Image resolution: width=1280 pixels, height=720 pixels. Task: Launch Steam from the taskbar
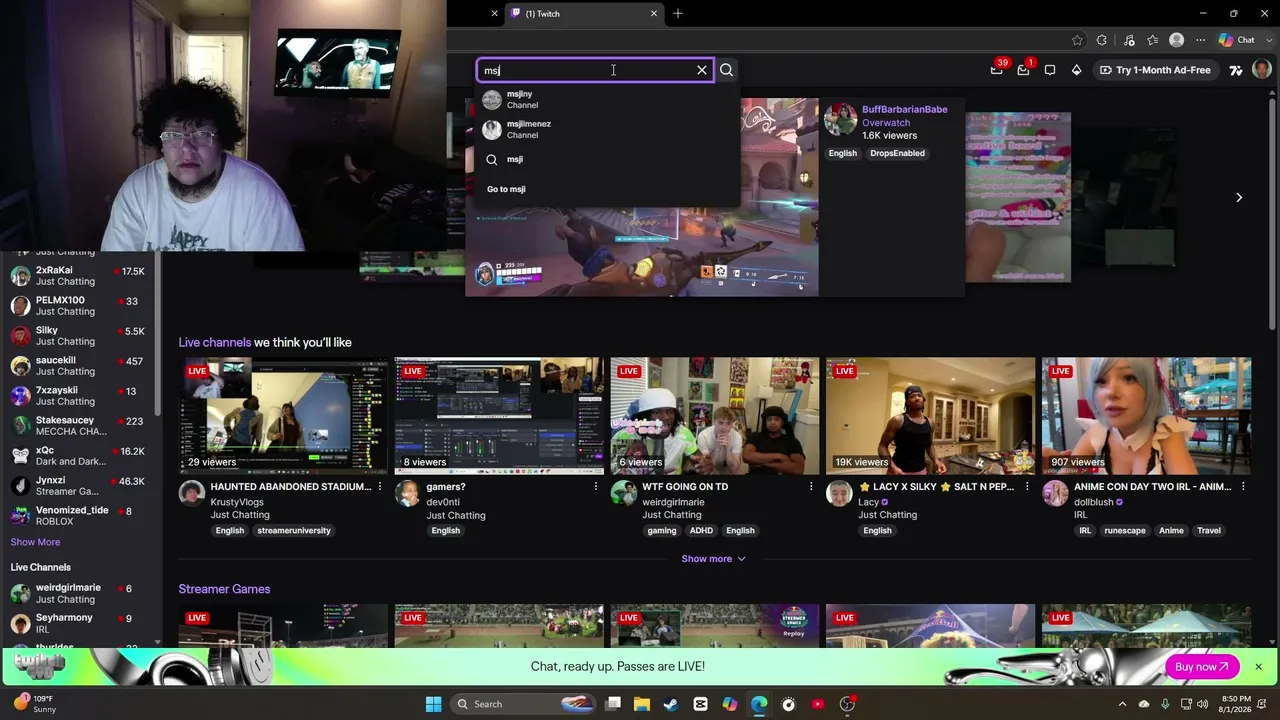(671, 704)
